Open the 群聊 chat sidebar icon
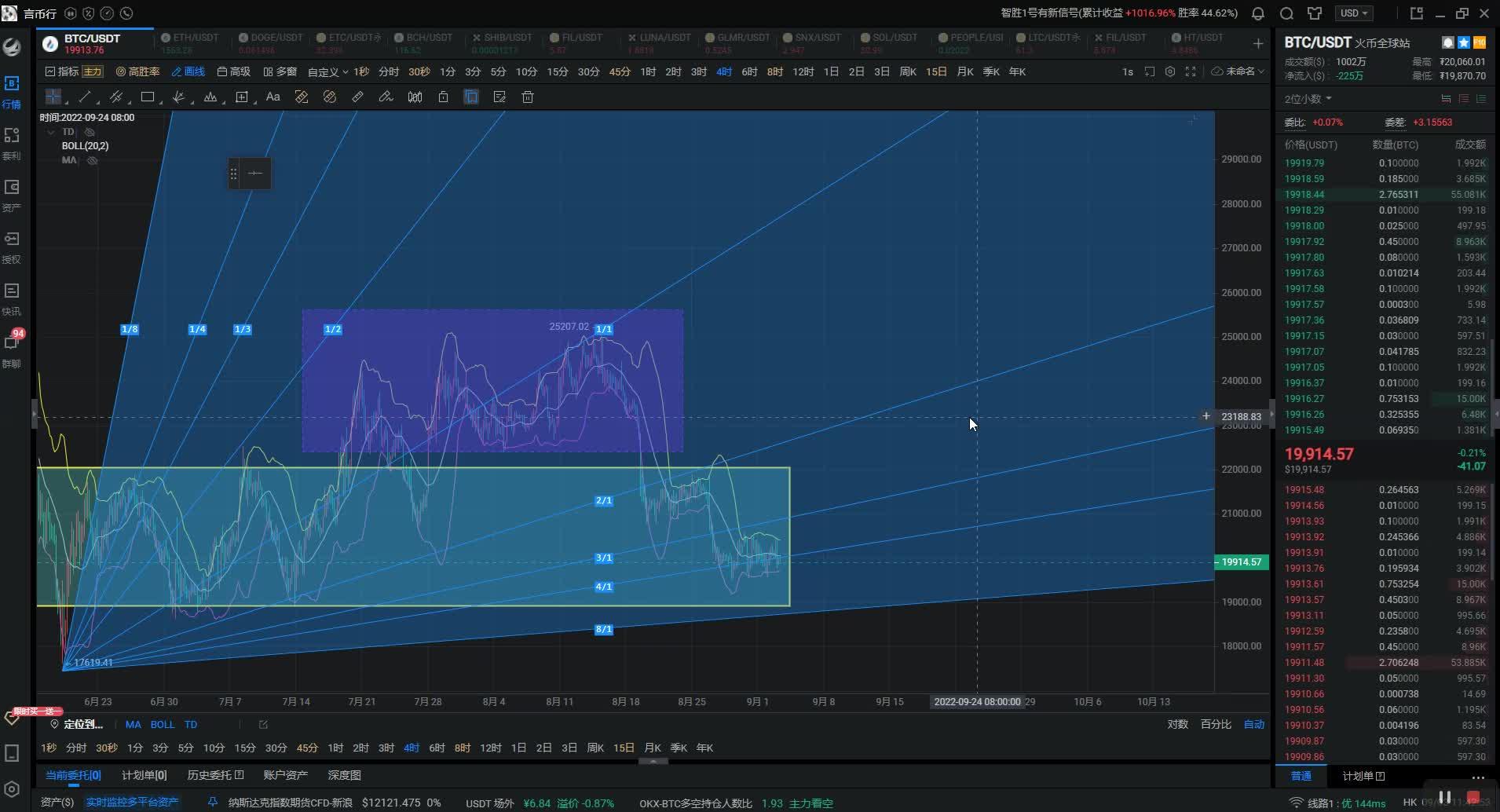The image size is (1500, 812). click(x=12, y=350)
